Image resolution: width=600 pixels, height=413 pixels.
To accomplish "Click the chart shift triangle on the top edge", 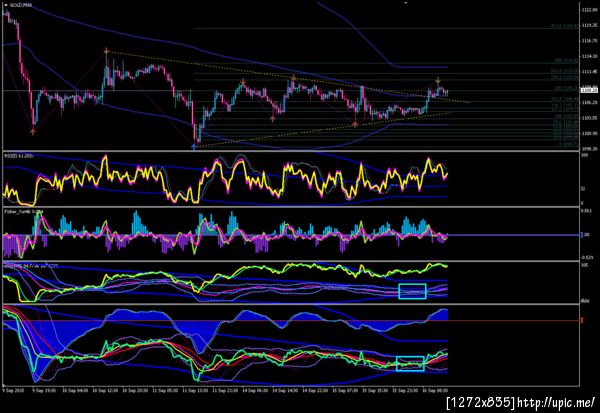I will click(x=406, y=3).
